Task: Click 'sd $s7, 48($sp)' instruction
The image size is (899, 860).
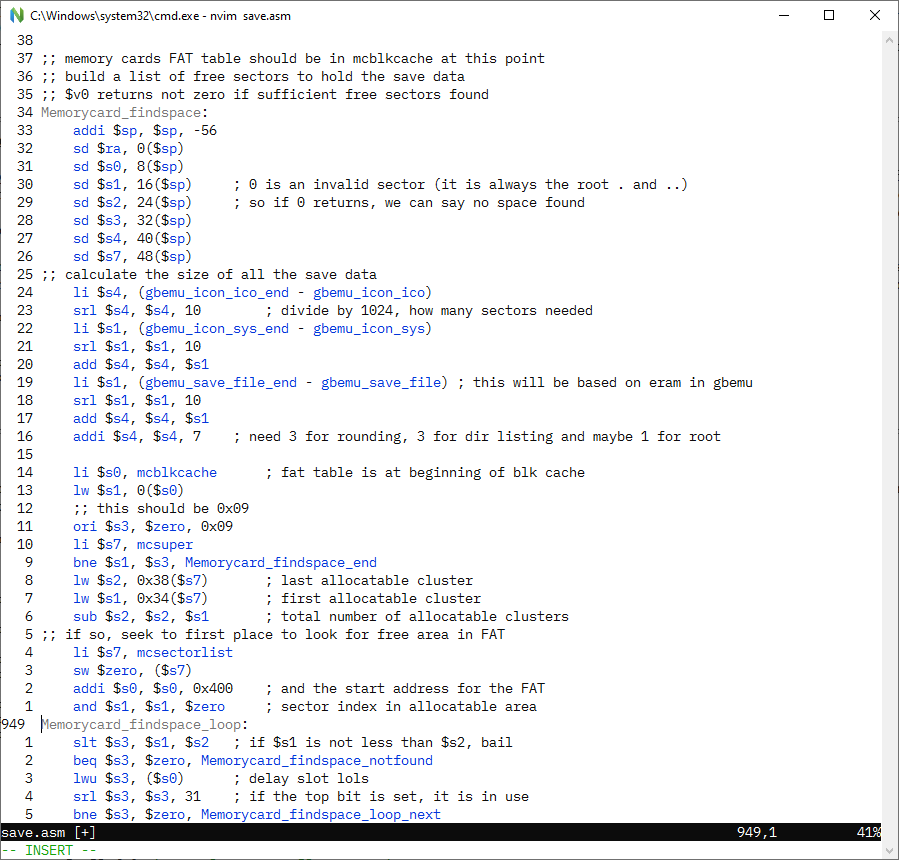Action: pos(132,256)
